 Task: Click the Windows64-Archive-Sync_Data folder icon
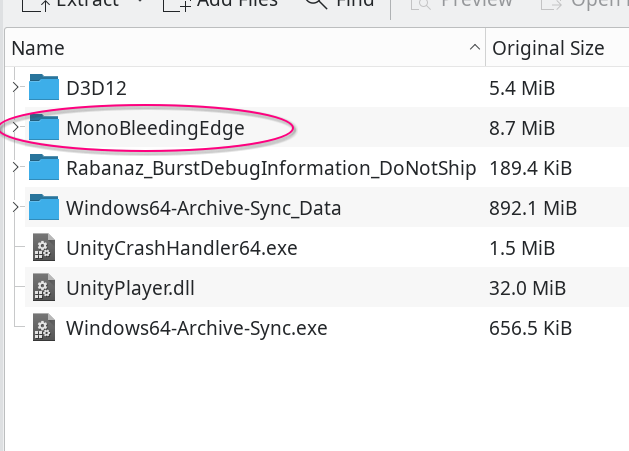pos(44,208)
